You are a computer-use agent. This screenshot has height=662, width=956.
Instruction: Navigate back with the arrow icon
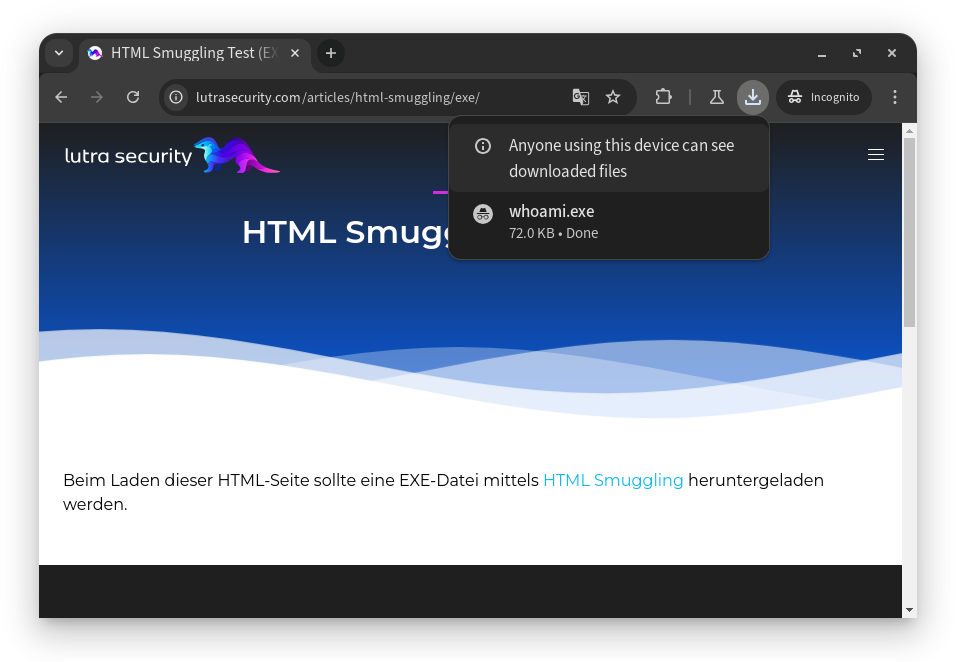61,97
